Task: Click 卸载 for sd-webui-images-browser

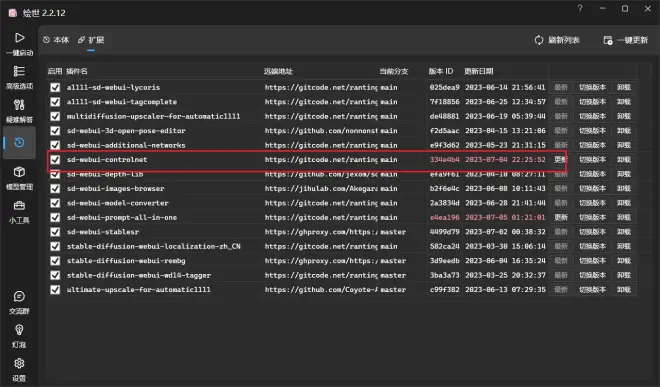Action: [623, 189]
